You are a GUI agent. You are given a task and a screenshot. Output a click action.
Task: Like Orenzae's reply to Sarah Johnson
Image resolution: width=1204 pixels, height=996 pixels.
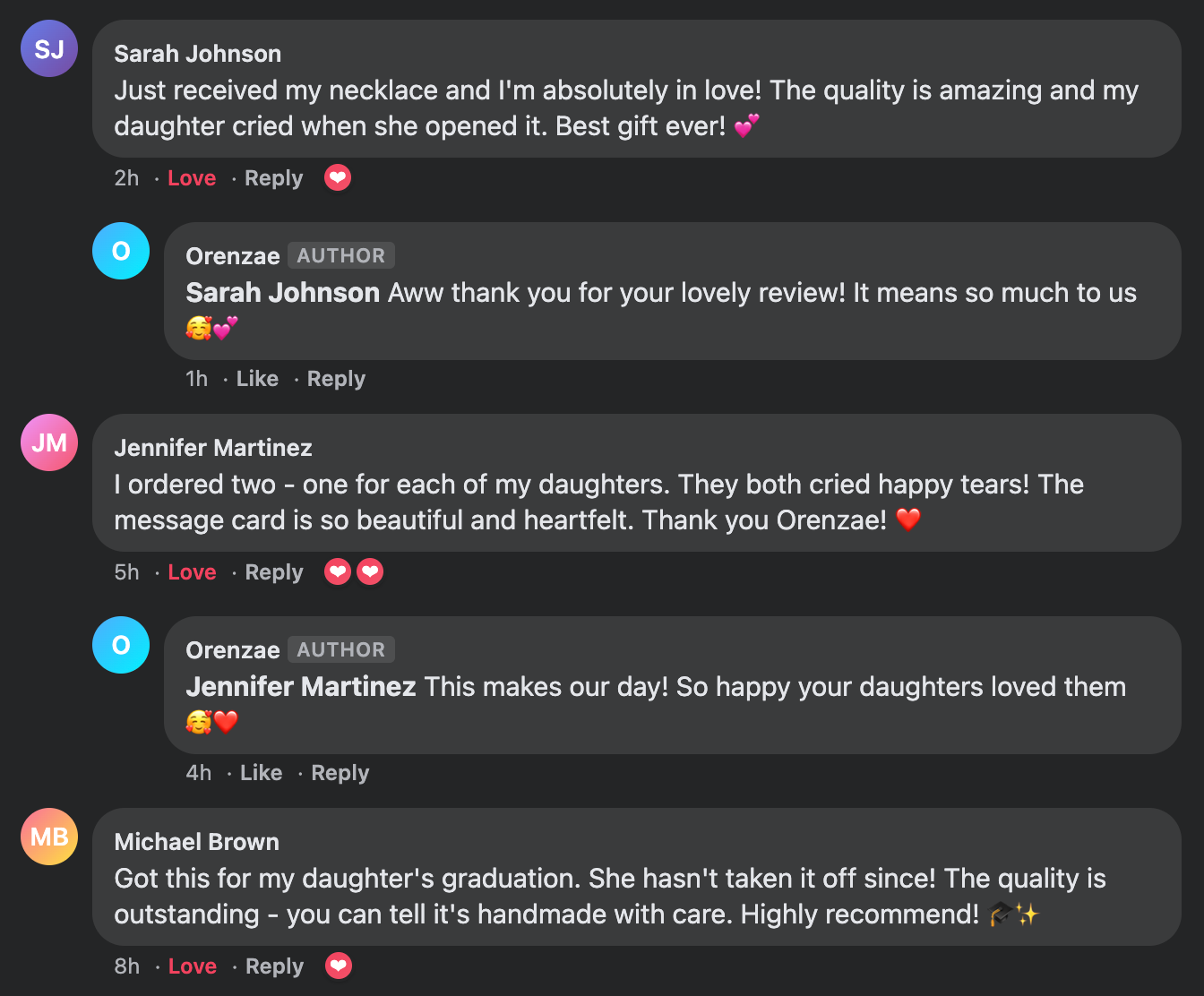click(x=257, y=379)
